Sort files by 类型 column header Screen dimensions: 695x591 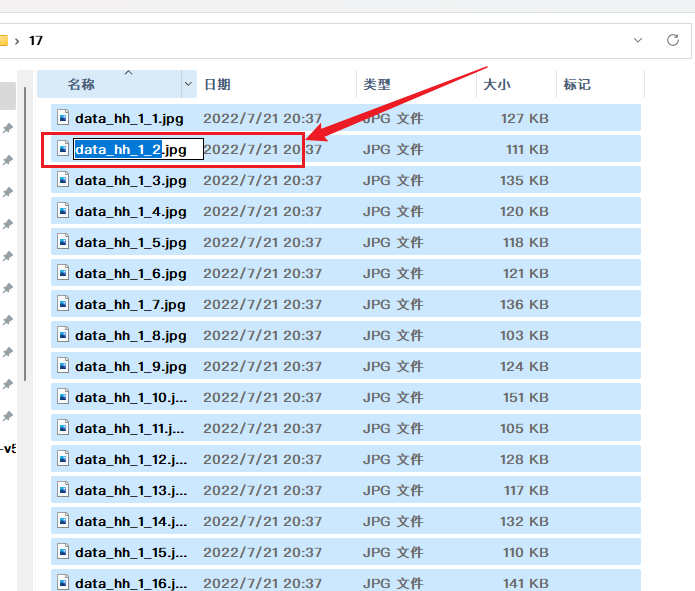(377, 84)
